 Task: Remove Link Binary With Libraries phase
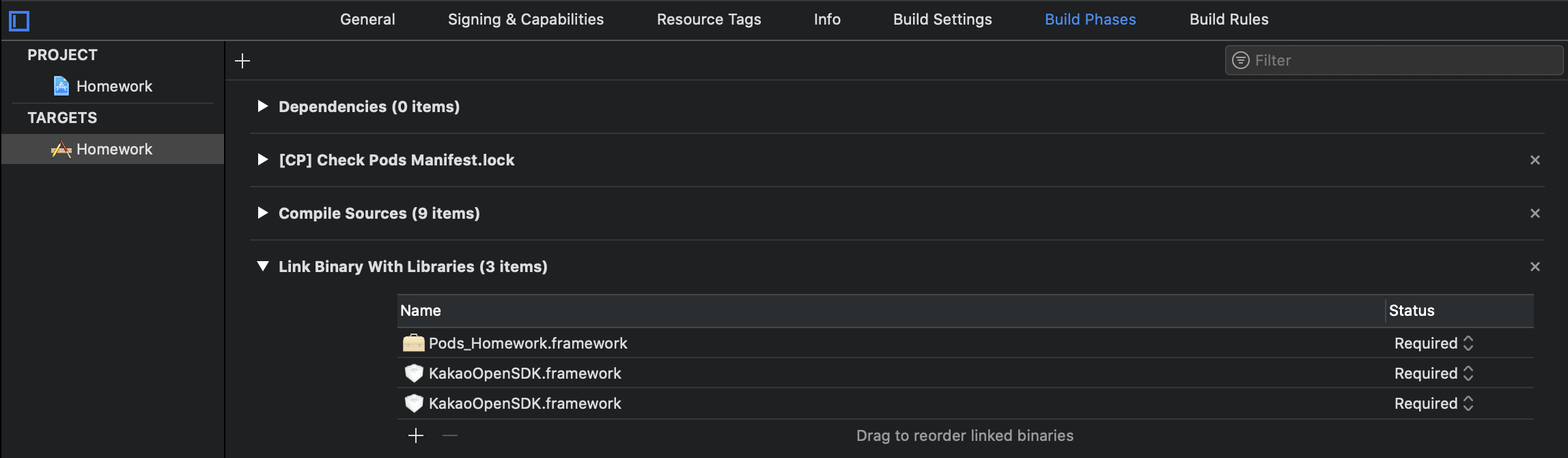click(1535, 267)
